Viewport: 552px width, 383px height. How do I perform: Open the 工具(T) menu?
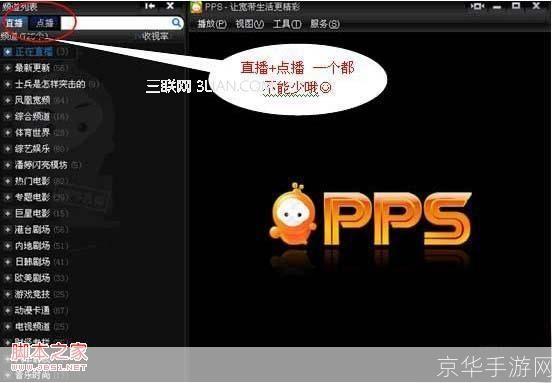287,24
